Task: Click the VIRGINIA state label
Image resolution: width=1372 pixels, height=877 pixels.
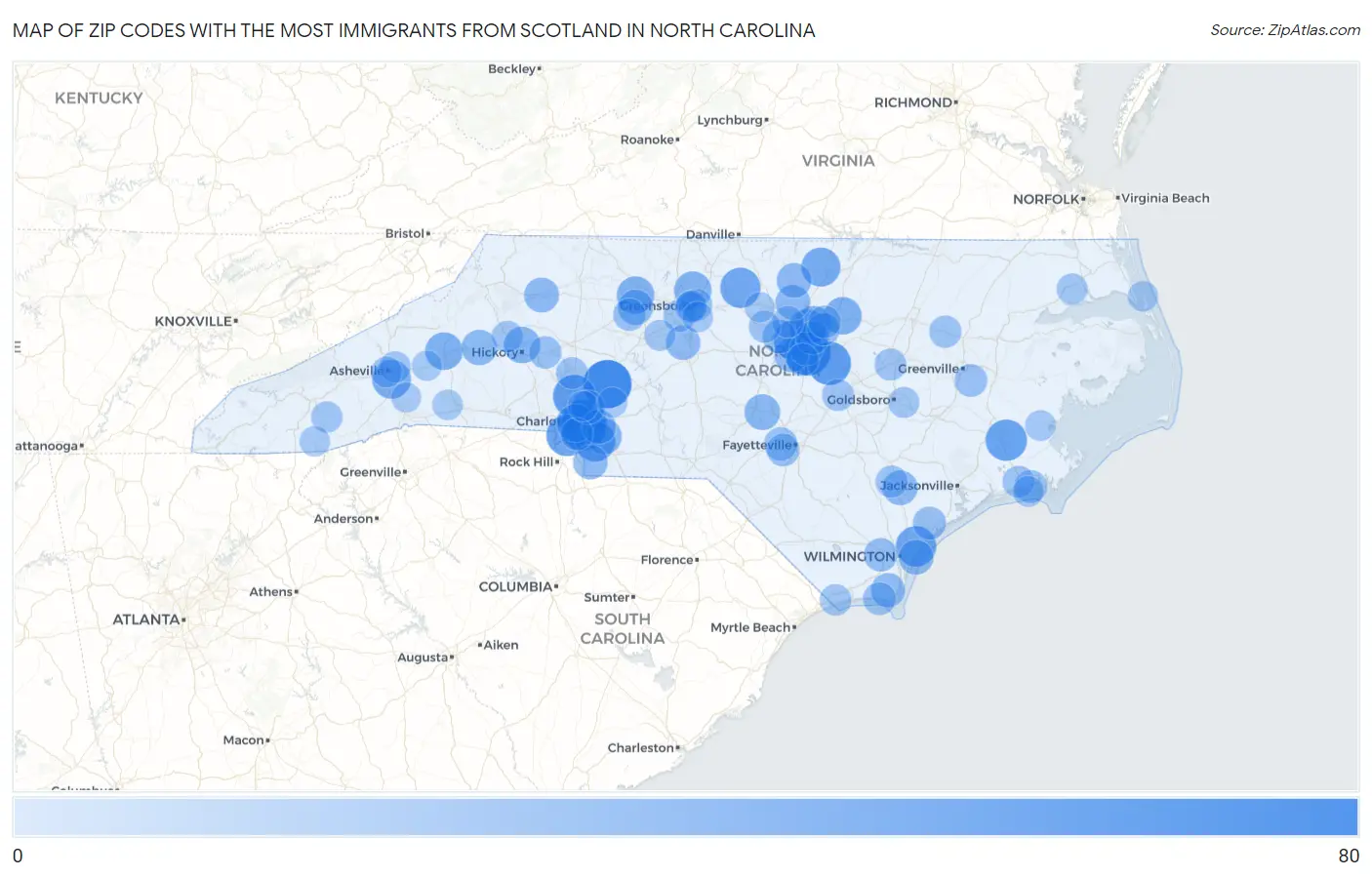Action: pyautogui.click(x=838, y=161)
